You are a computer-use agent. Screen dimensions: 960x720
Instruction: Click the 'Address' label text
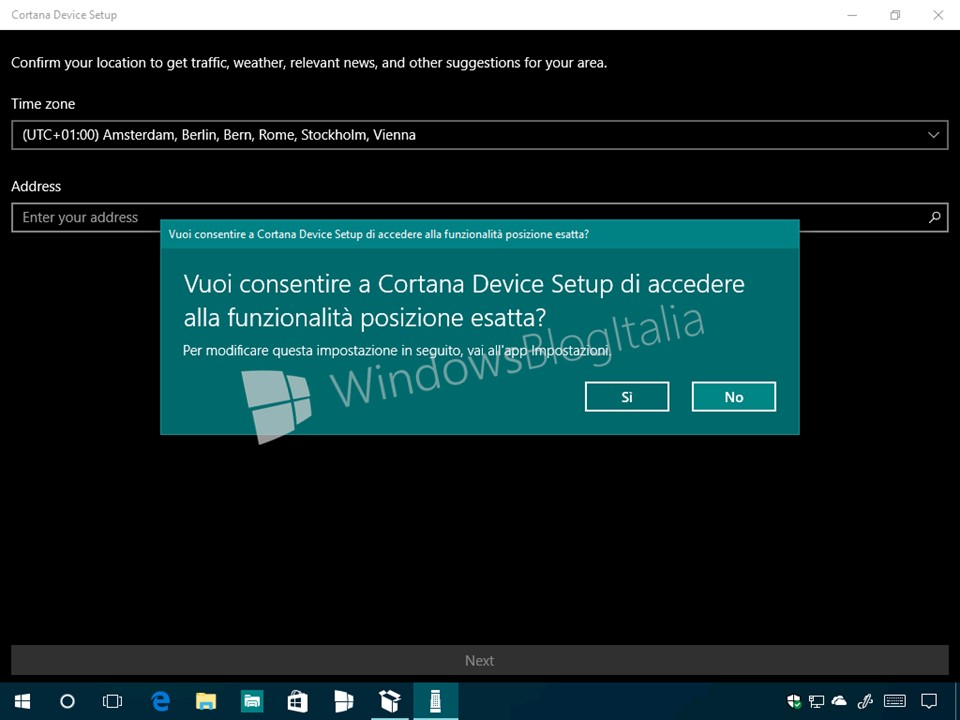point(36,186)
